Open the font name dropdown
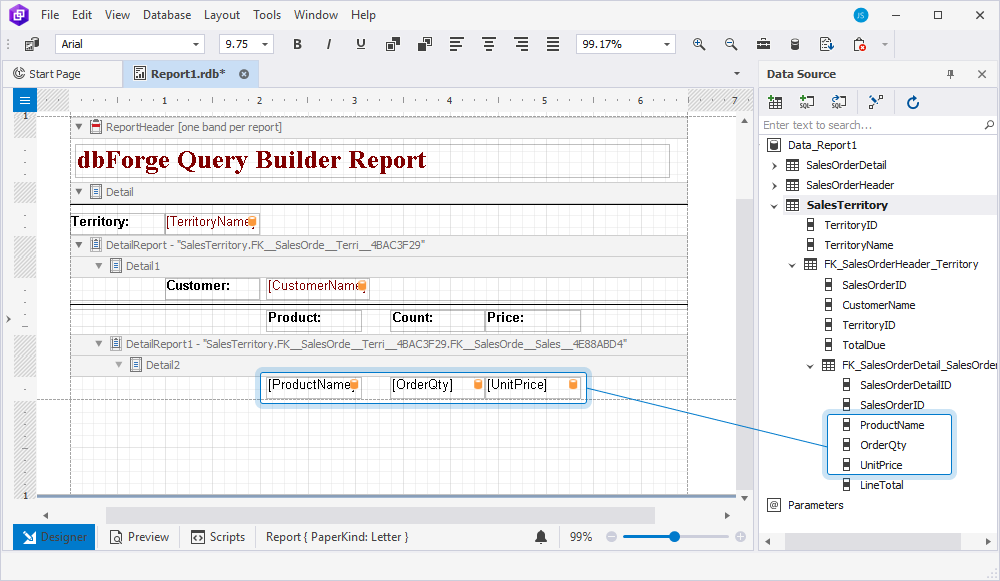1000x581 pixels. [x=196, y=44]
